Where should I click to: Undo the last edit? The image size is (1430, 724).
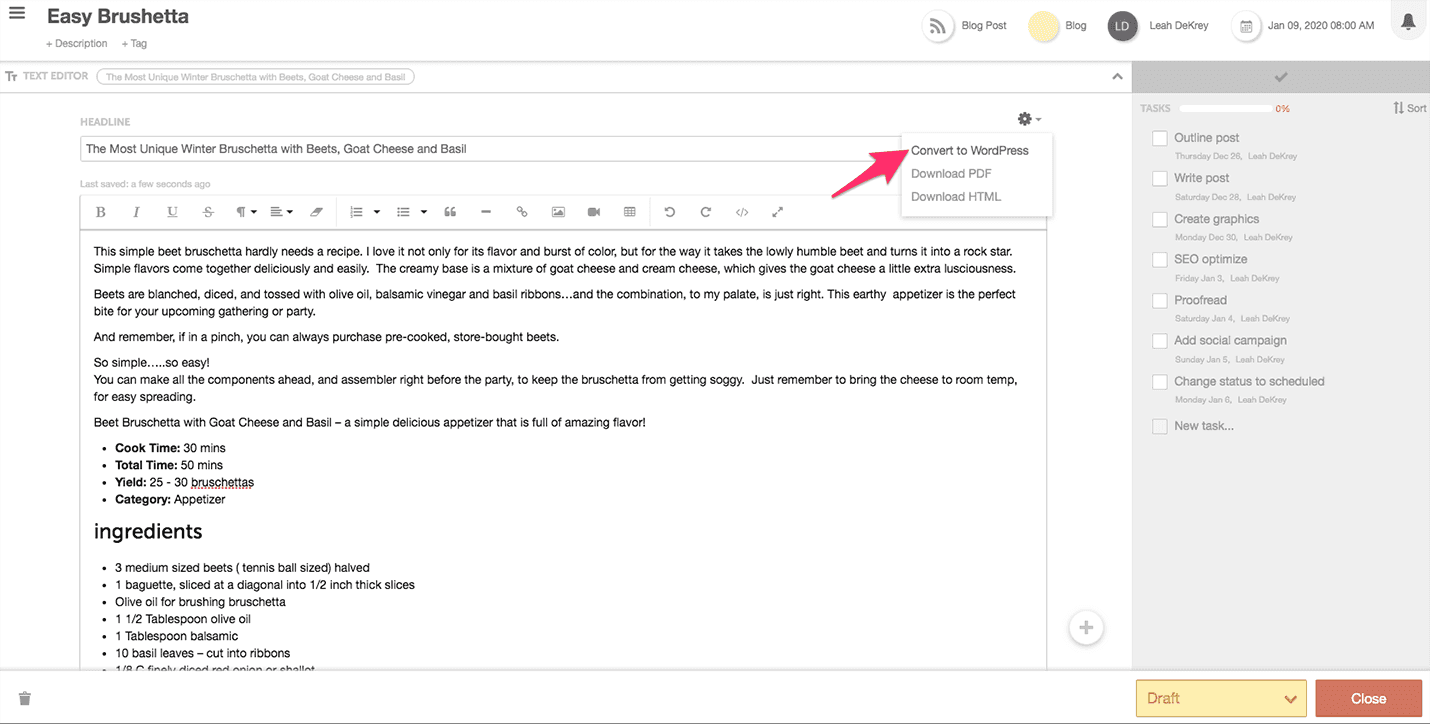pos(670,212)
